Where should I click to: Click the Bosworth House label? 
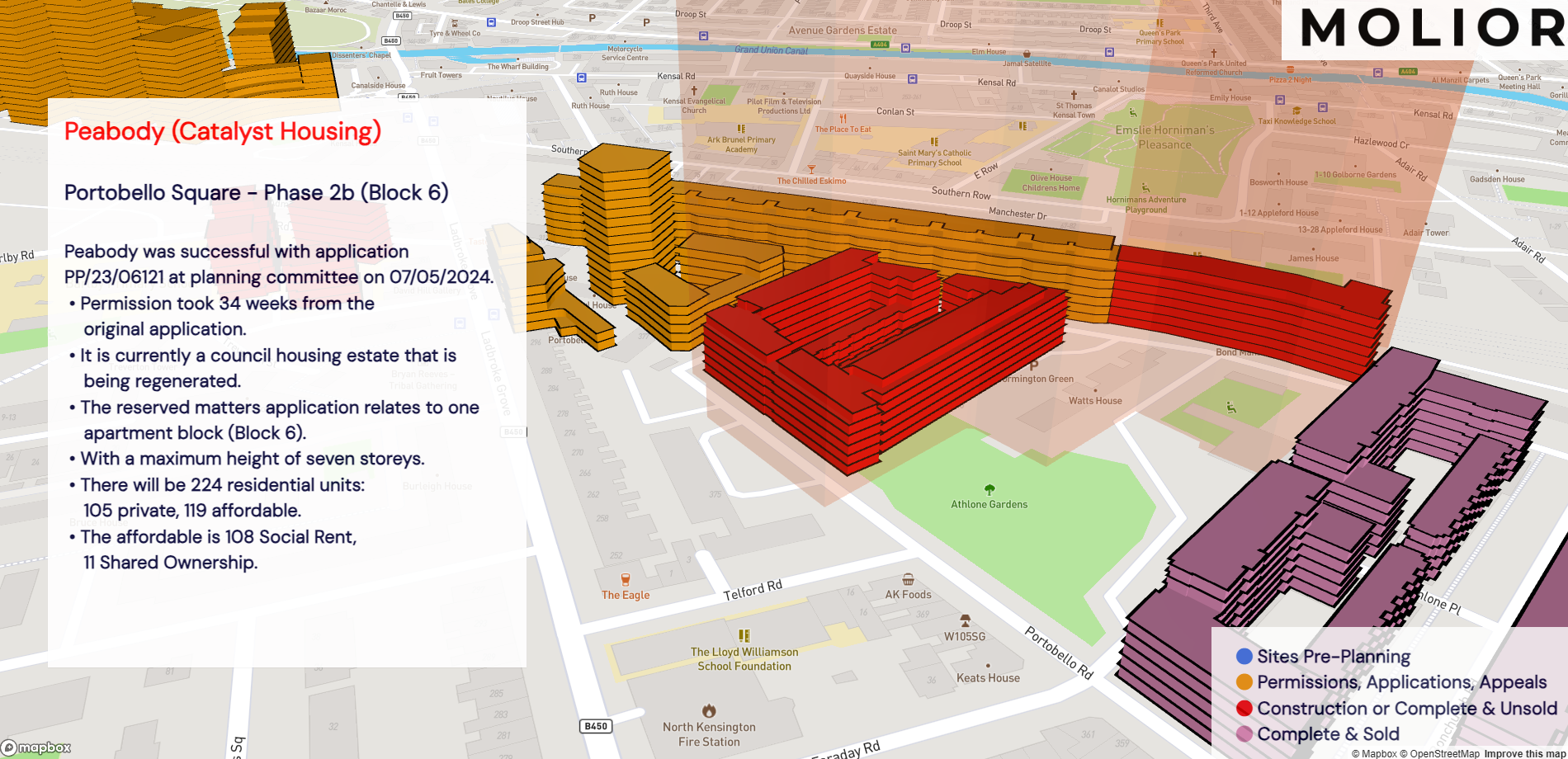coord(1278,182)
